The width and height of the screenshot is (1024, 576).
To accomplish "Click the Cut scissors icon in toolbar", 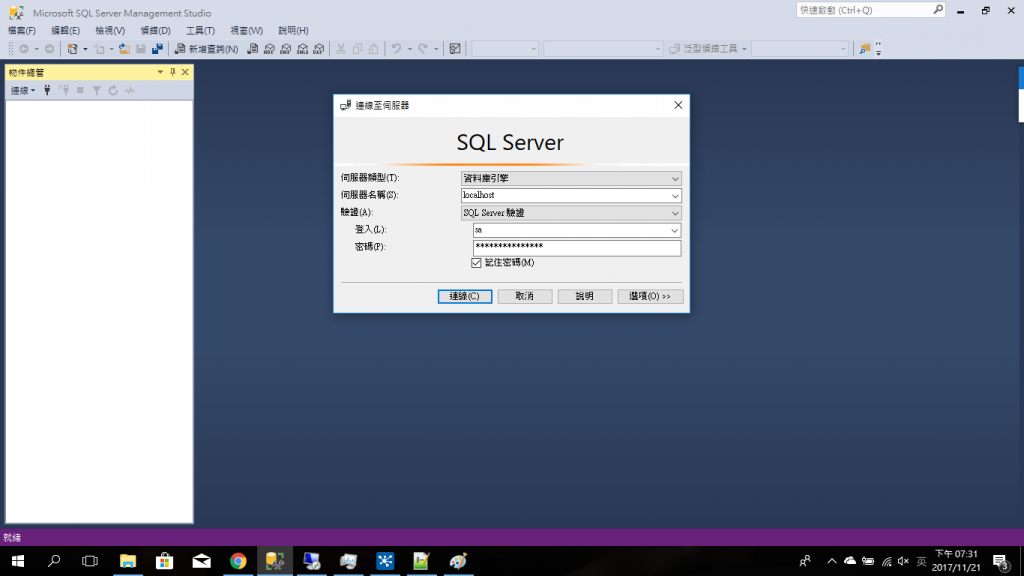I will coord(341,49).
